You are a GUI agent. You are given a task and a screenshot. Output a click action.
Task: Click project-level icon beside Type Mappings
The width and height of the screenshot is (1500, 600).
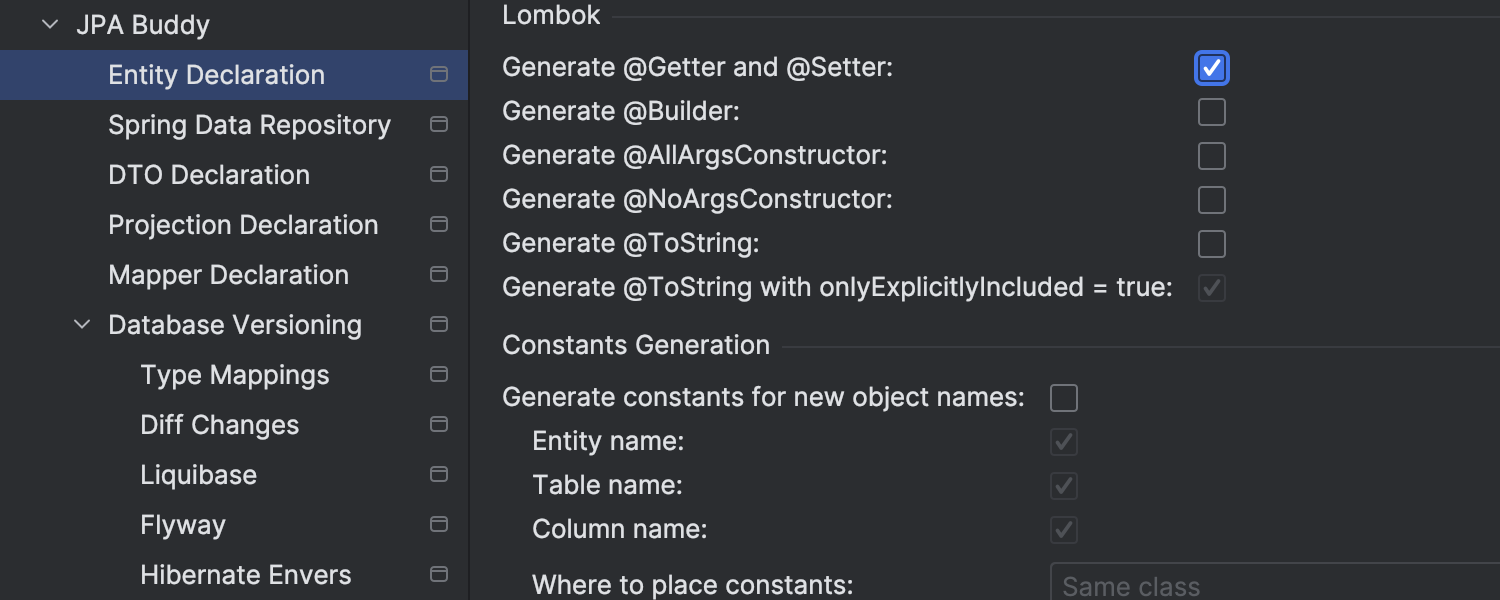point(438,374)
